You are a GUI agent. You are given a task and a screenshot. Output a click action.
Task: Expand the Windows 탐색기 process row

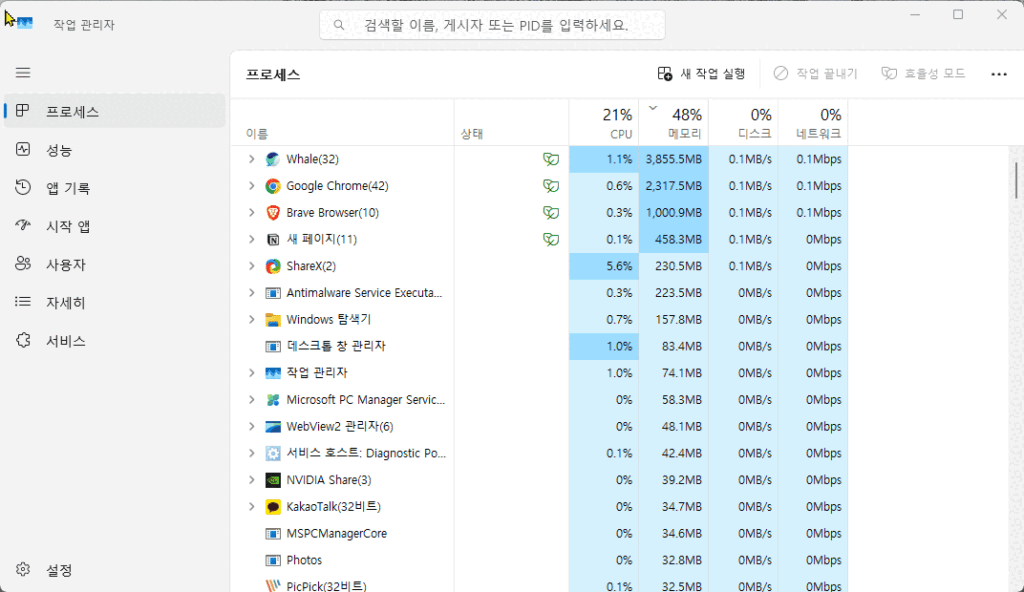(251, 320)
